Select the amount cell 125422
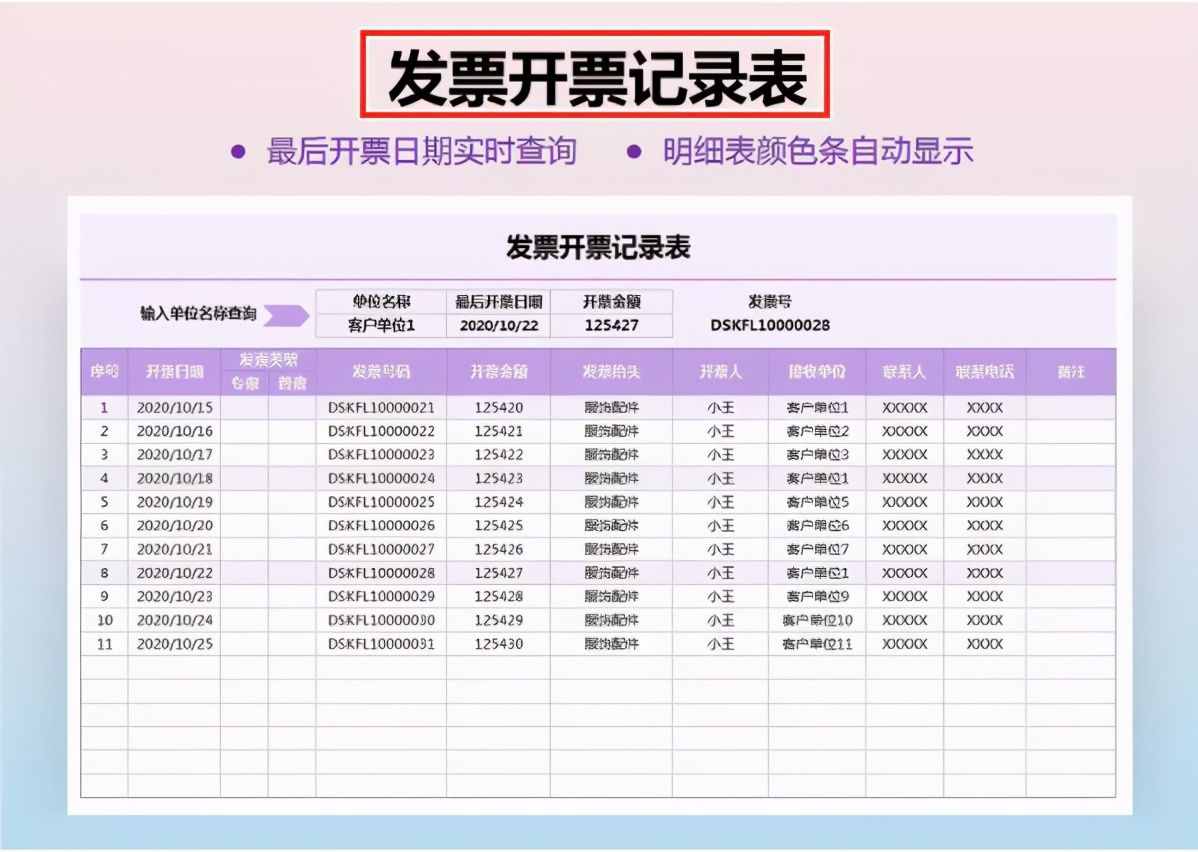1198x852 pixels. coord(498,455)
